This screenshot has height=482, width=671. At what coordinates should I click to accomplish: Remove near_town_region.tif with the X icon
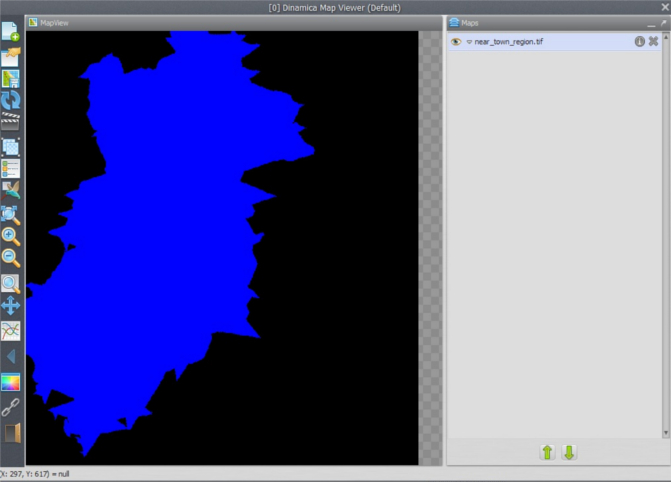coord(653,42)
